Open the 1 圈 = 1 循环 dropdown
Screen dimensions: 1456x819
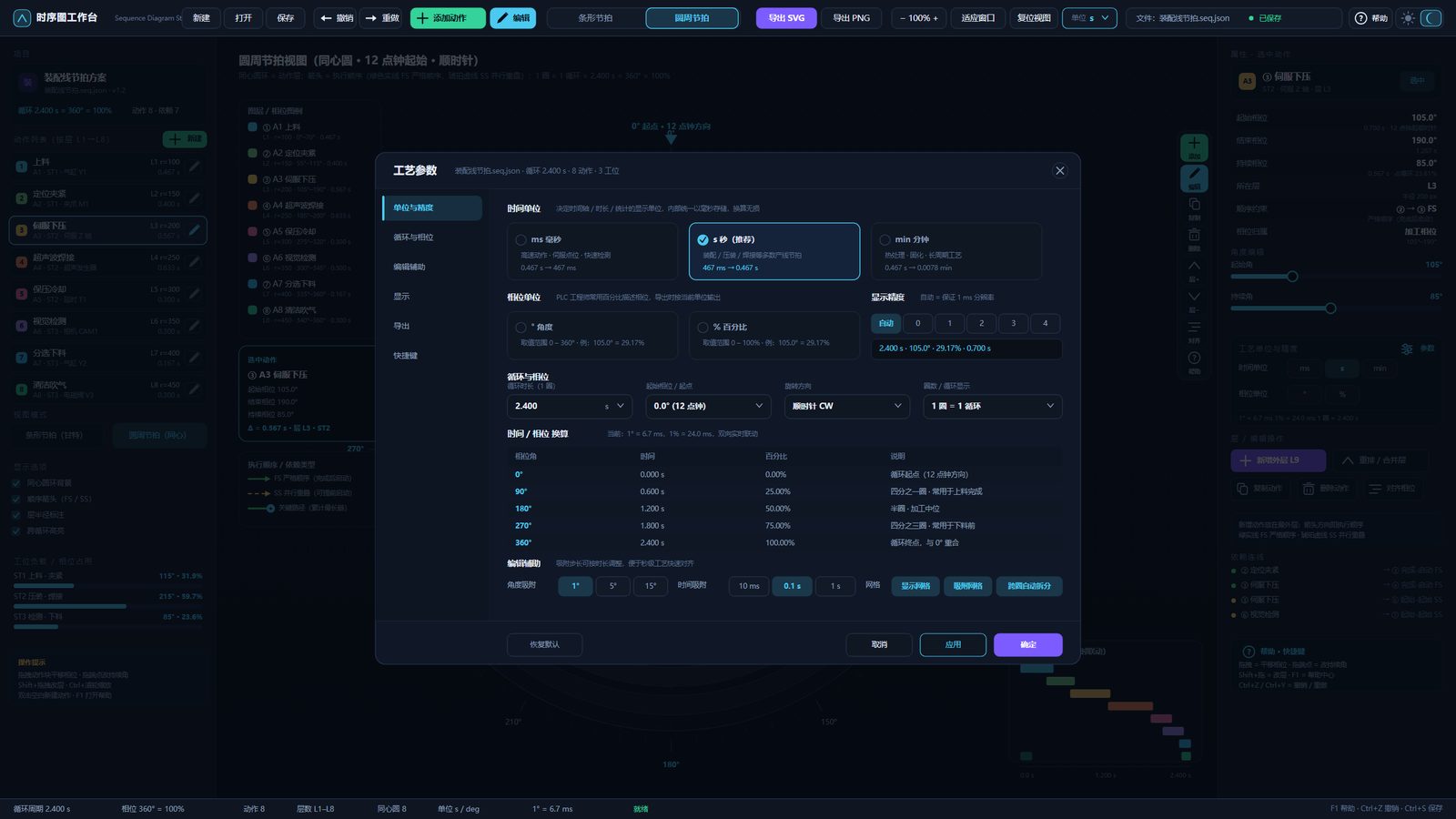click(x=993, y=406)
